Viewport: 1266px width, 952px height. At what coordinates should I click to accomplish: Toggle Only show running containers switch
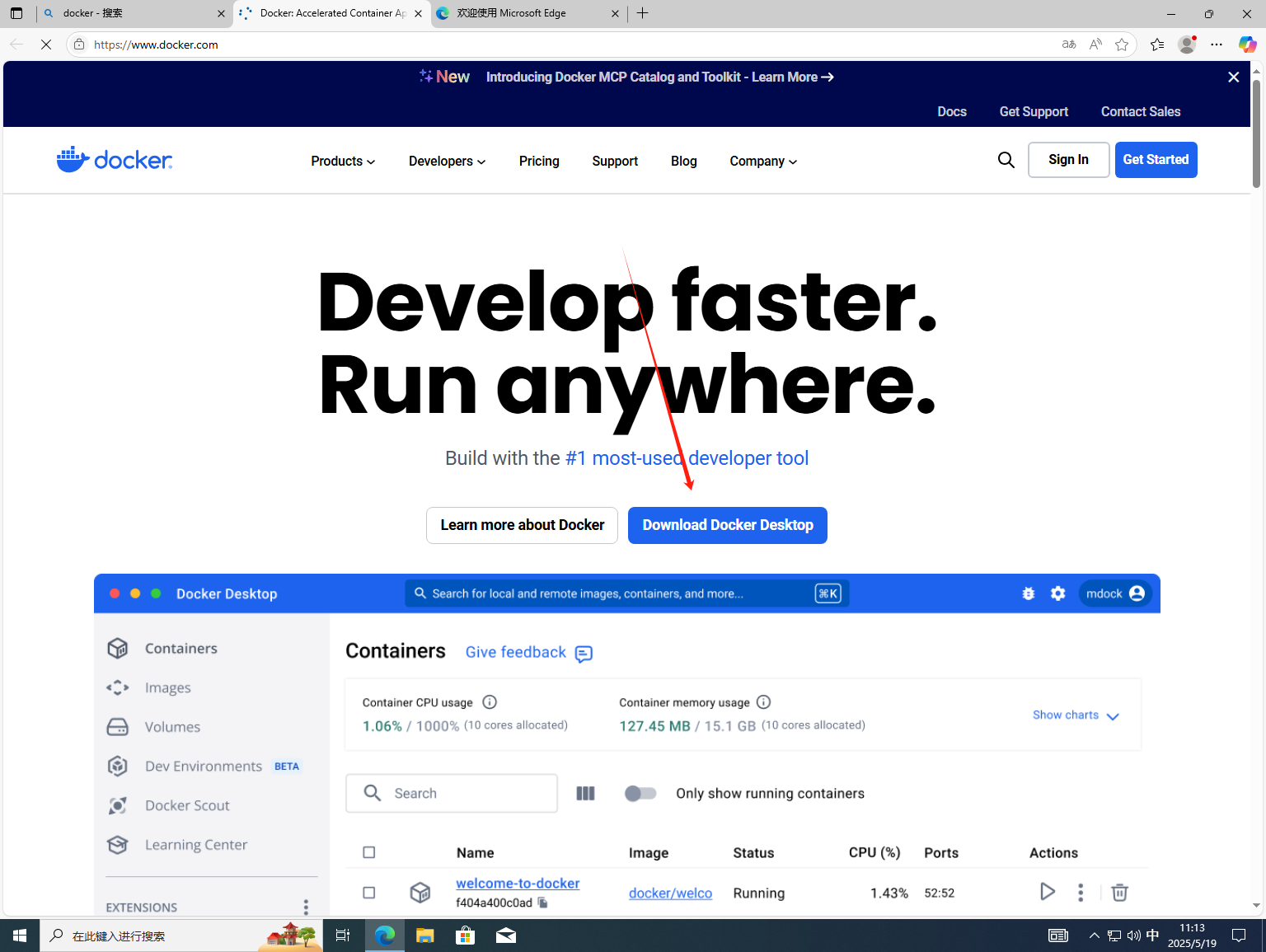[x=640, y=793]
